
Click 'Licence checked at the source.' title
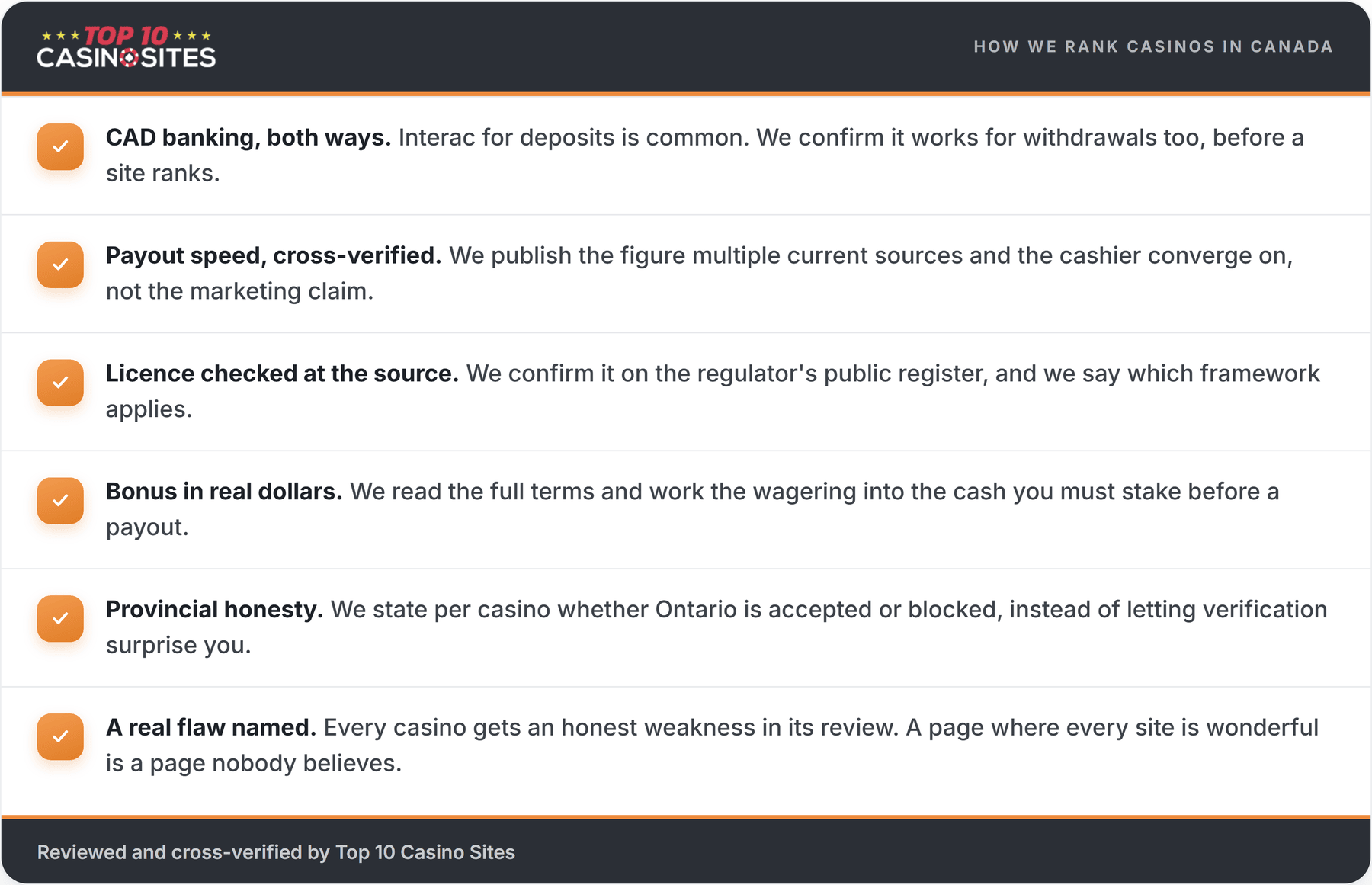click(x=282, y=374)
